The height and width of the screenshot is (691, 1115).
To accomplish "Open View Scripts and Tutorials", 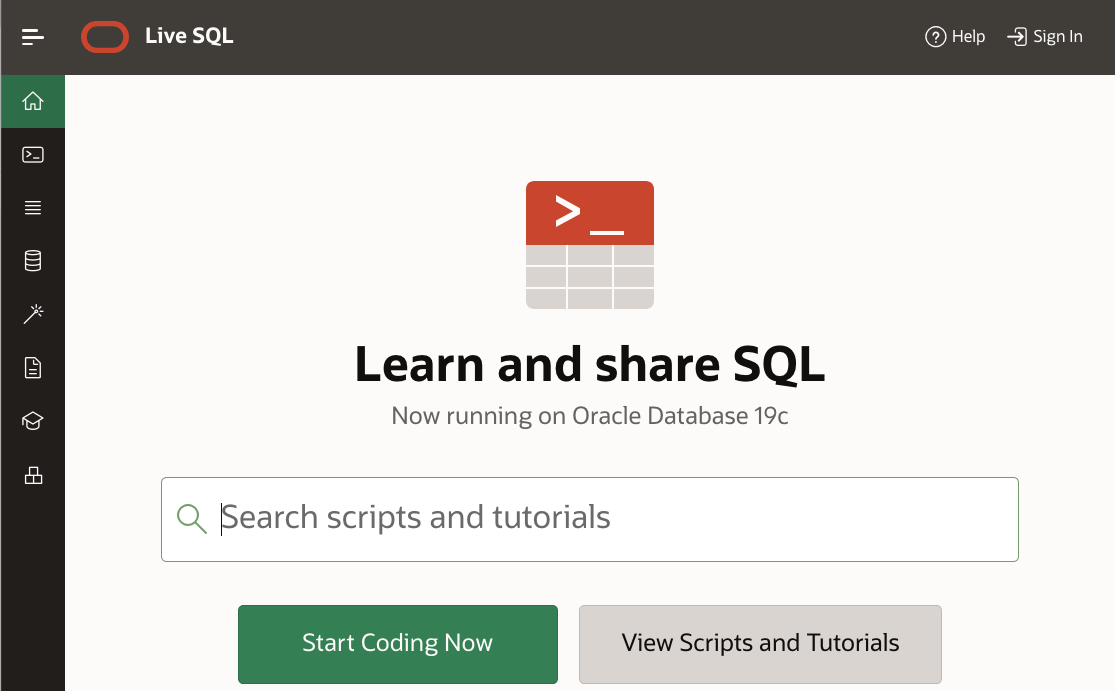I will tap(759, 644).
